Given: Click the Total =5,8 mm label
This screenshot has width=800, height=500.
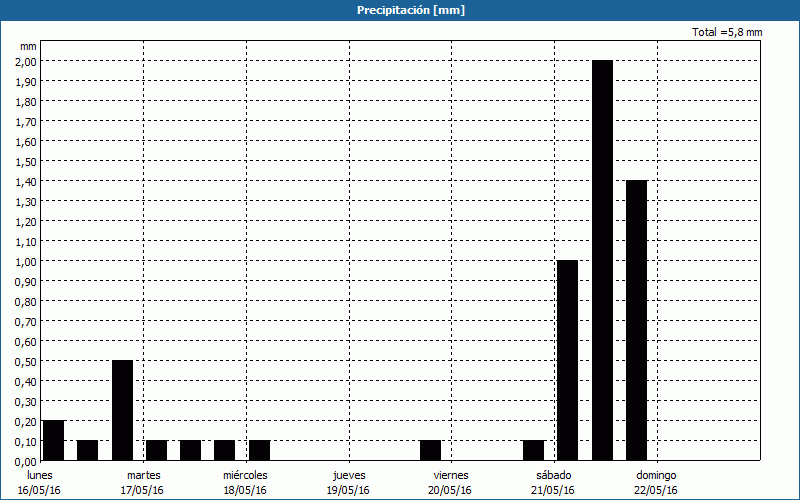Looking at the screenshot, I should (x=727, y=32).
